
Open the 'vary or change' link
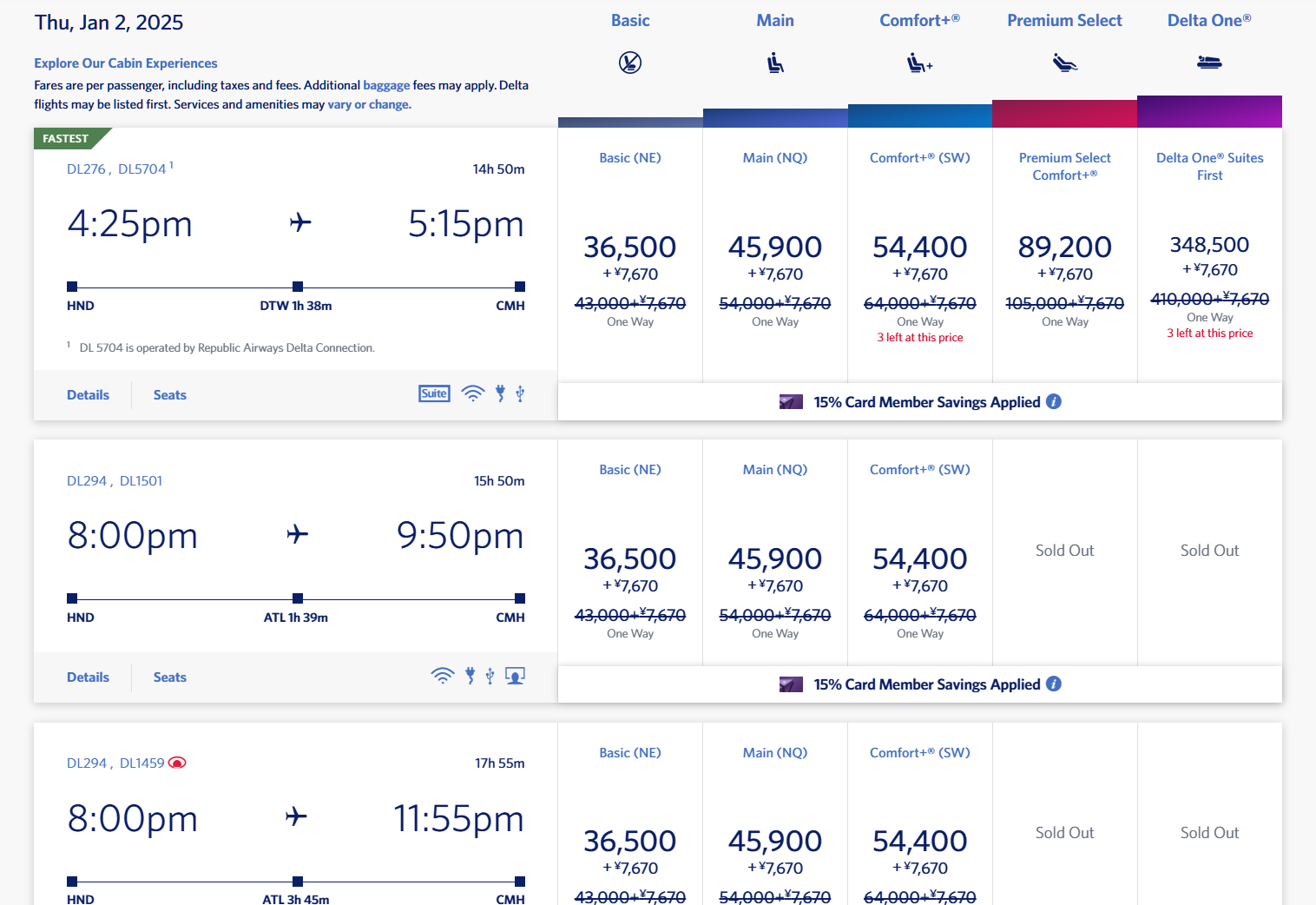(x=368, y=104)
